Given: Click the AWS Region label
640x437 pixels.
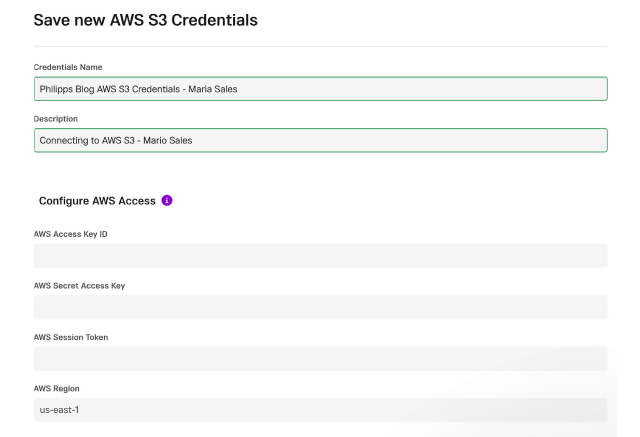Looking at the screenshot, I should pos(56,388).
